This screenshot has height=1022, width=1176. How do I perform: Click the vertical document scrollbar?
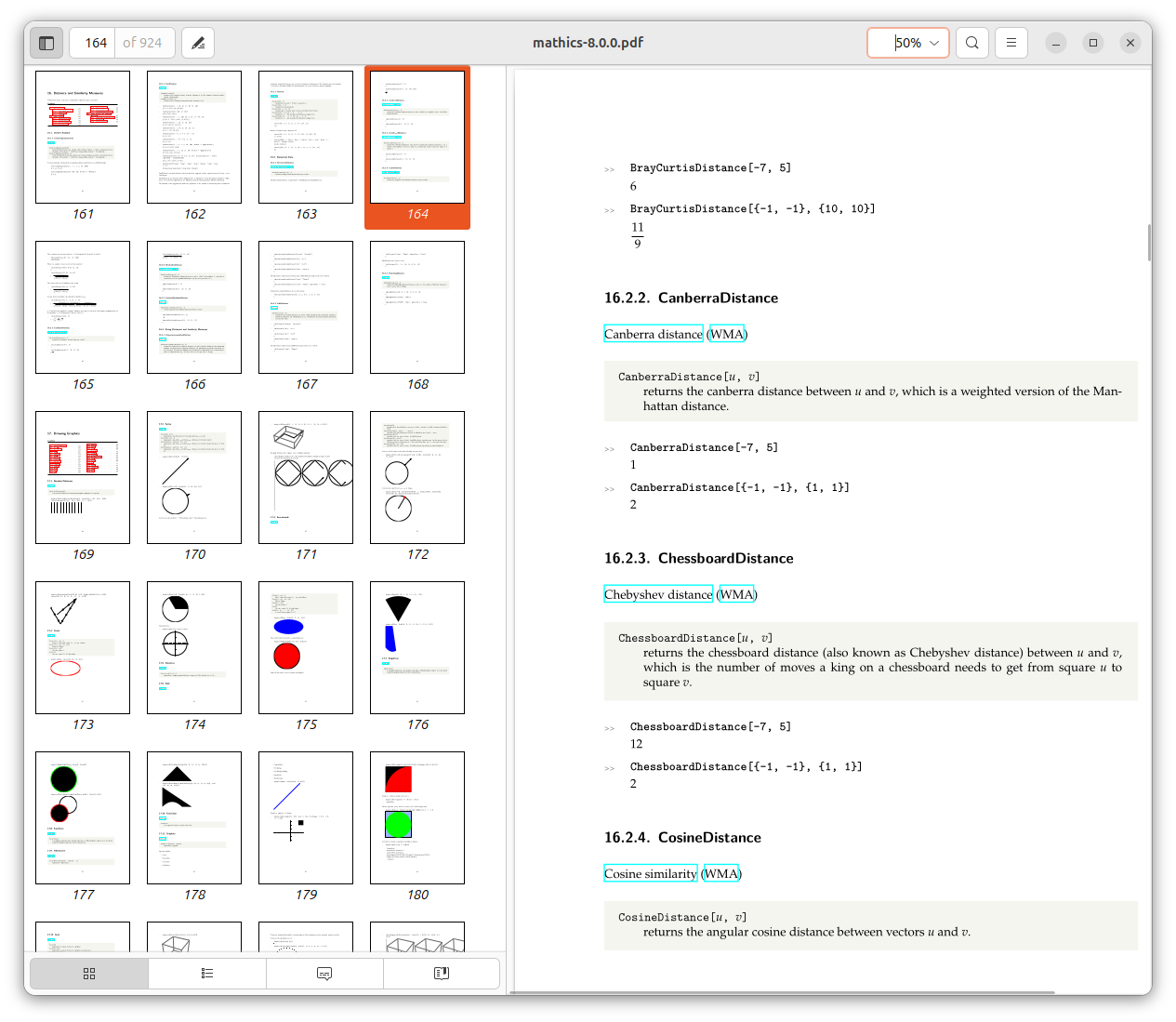pyautogui.click(x=1149, y=242)
